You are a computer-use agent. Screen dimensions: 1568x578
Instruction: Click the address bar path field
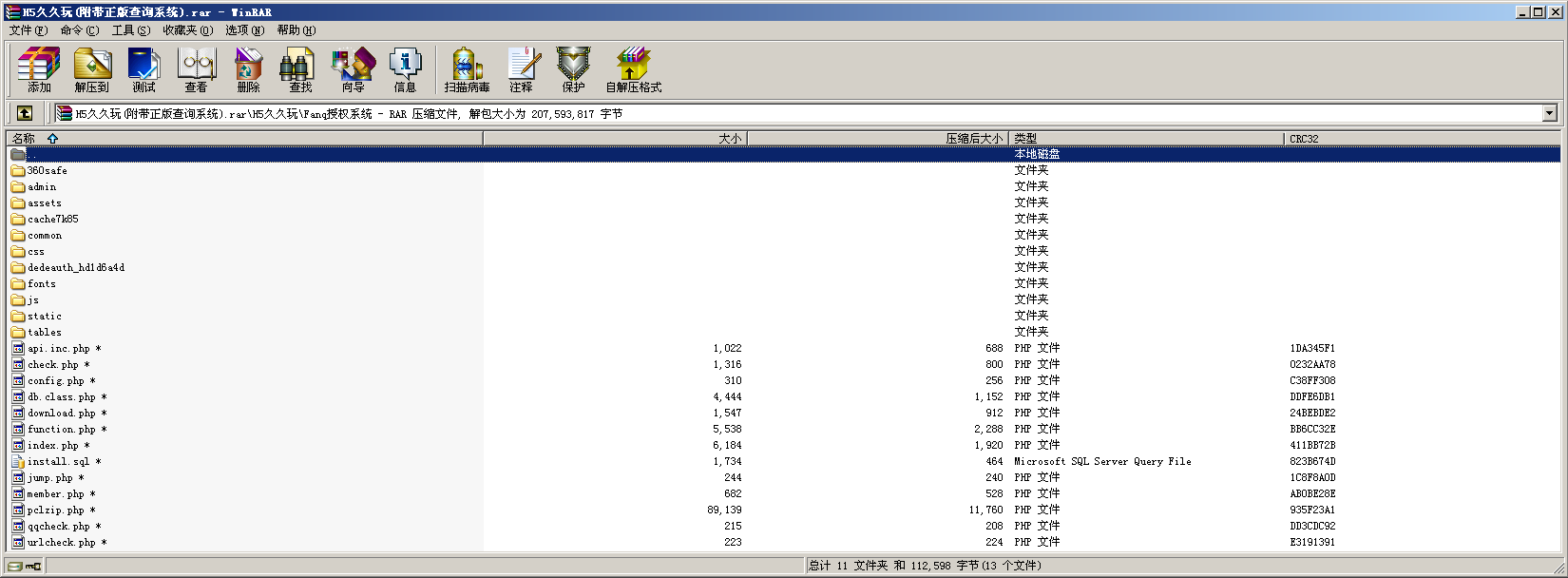click(x=798, y=114)
